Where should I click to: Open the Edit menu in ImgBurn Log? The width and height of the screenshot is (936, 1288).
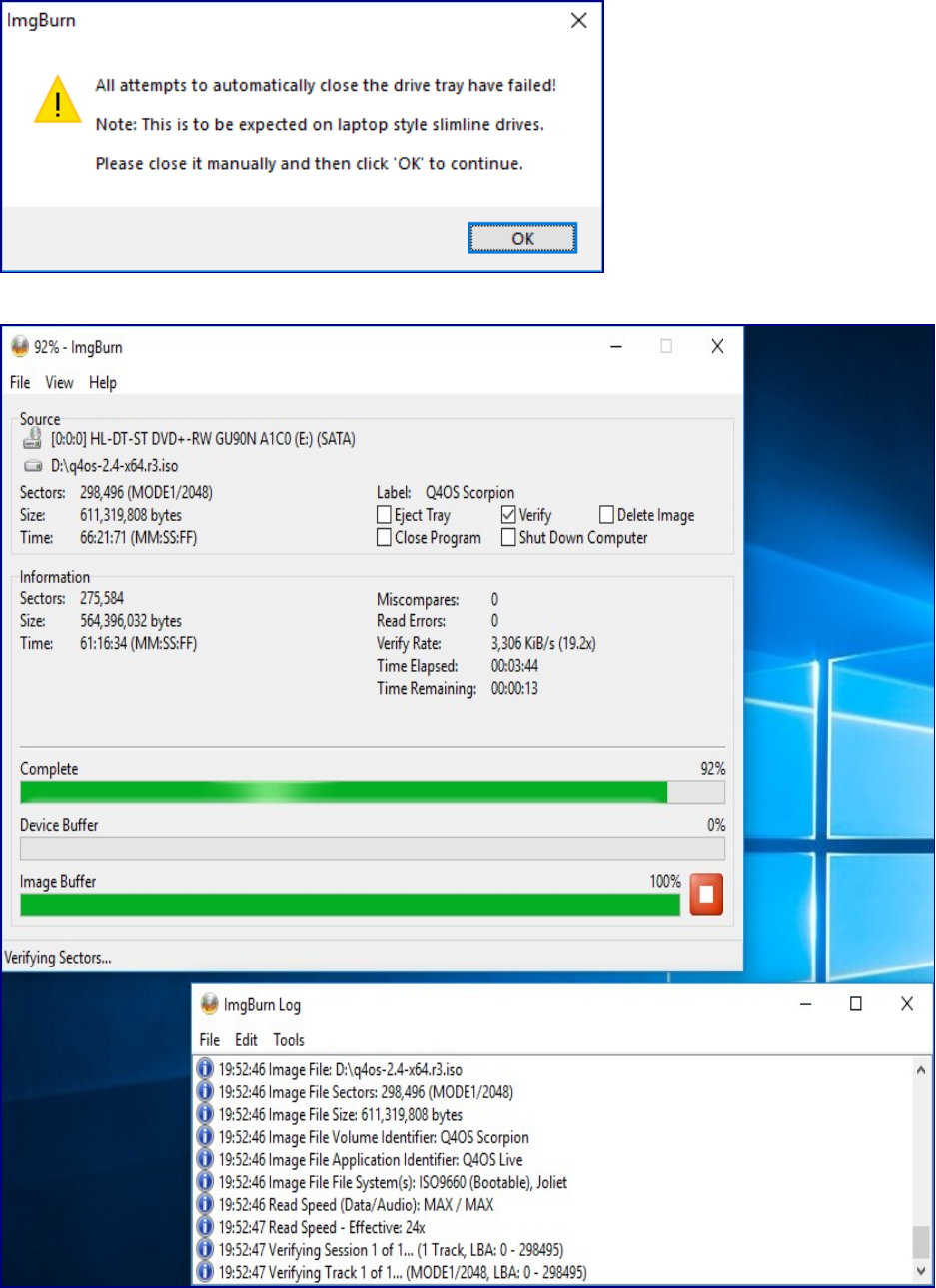(x=247, y=1039)
